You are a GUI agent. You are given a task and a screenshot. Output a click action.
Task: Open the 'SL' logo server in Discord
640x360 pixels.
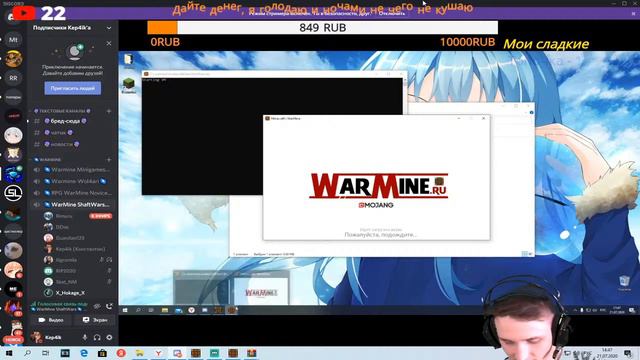click(13, 193)
